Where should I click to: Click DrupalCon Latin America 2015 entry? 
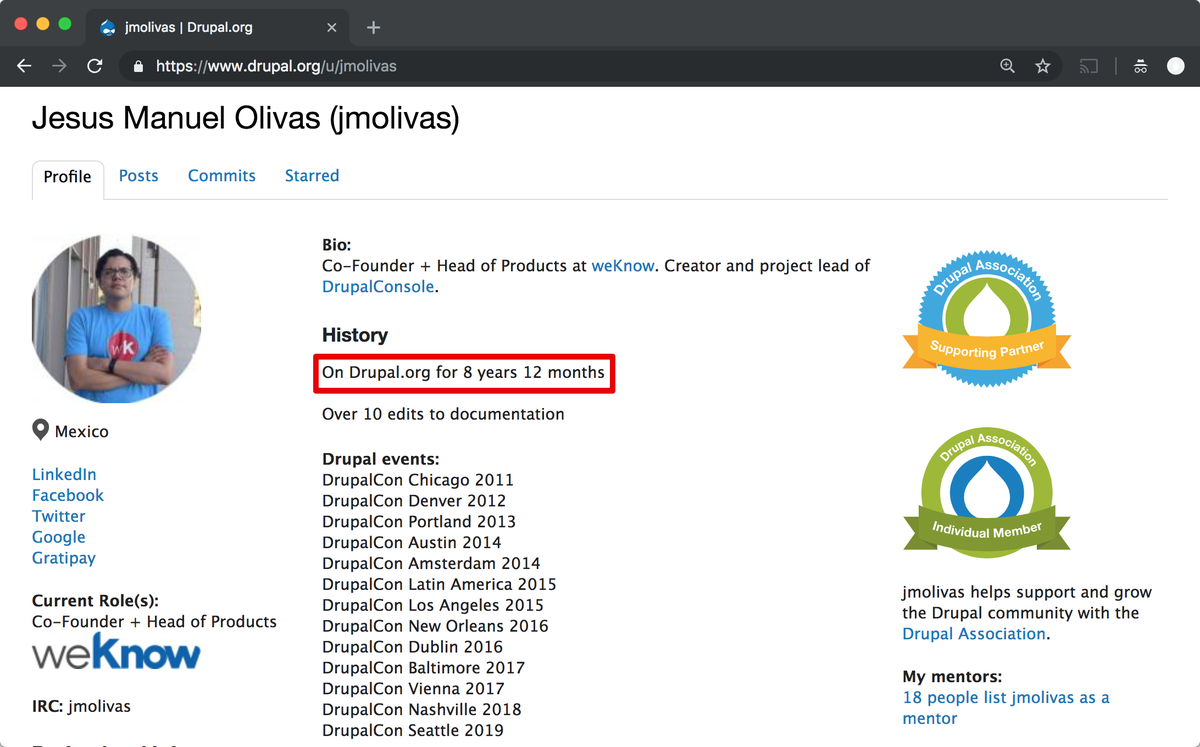point(439,584)
